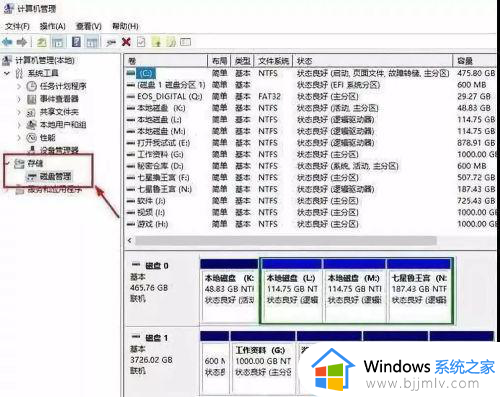500x397 pixels.
Task: Expand the 任务计划程序 node chevron
Action: (x=19, y=86)
